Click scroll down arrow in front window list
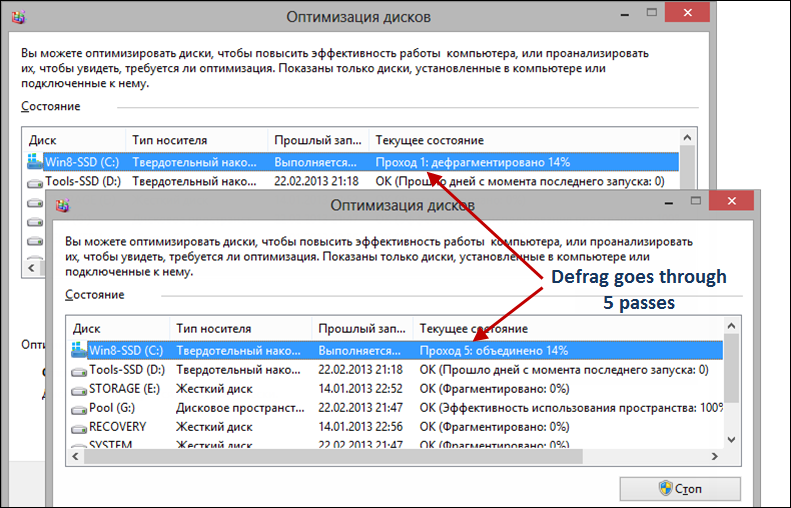This screenshot has width=791, height=508. (731, 440)
